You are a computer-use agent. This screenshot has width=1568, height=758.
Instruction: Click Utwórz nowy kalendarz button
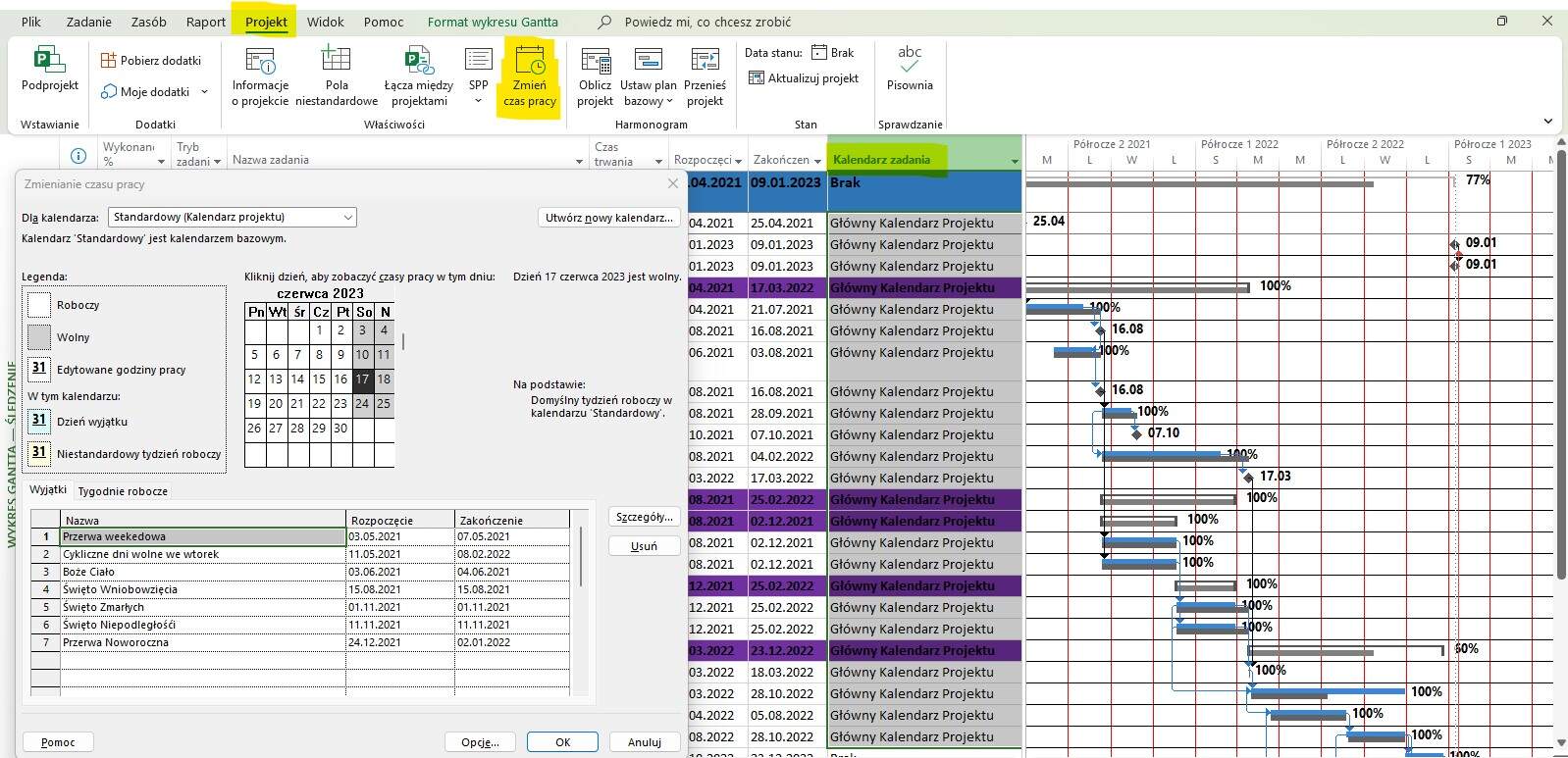click(x=608, y=218)
